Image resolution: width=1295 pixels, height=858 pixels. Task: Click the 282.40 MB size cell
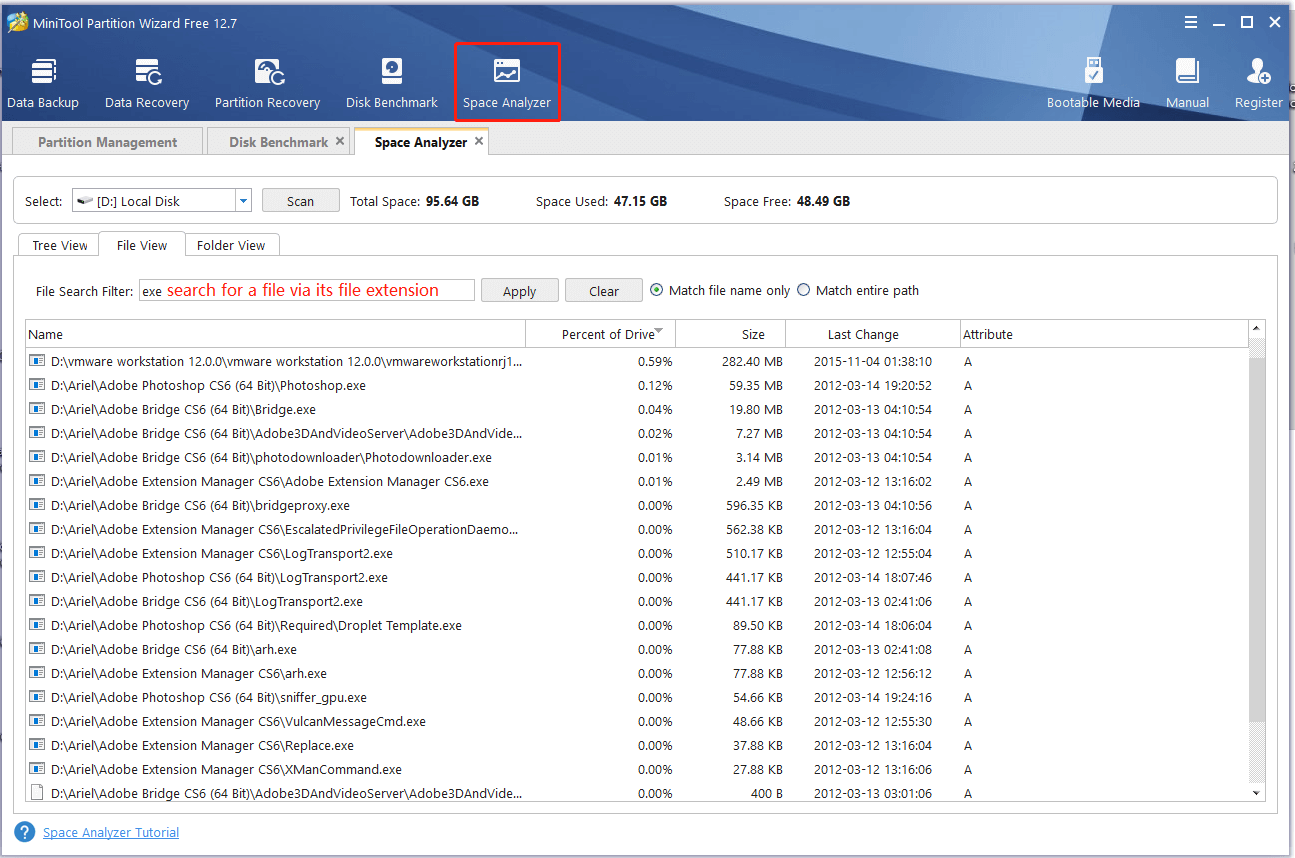click(752, 361)
